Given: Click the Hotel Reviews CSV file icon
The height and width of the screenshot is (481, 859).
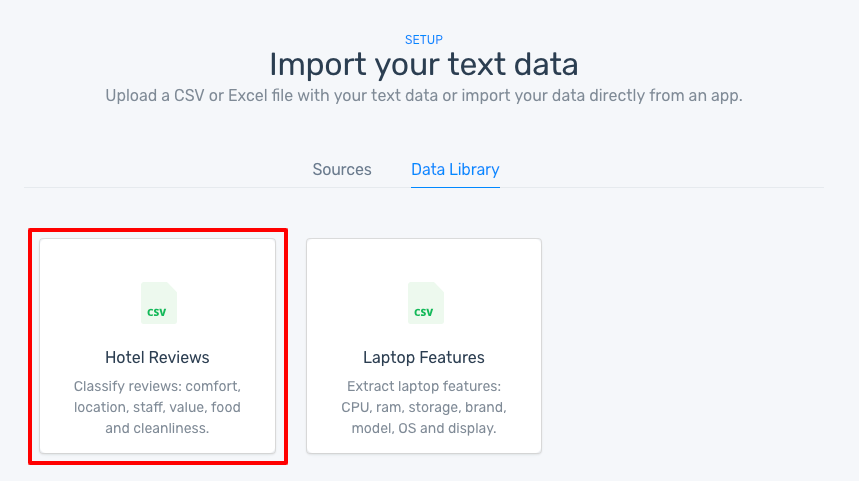Looking at the screenshot, I should tap(158, 303).
